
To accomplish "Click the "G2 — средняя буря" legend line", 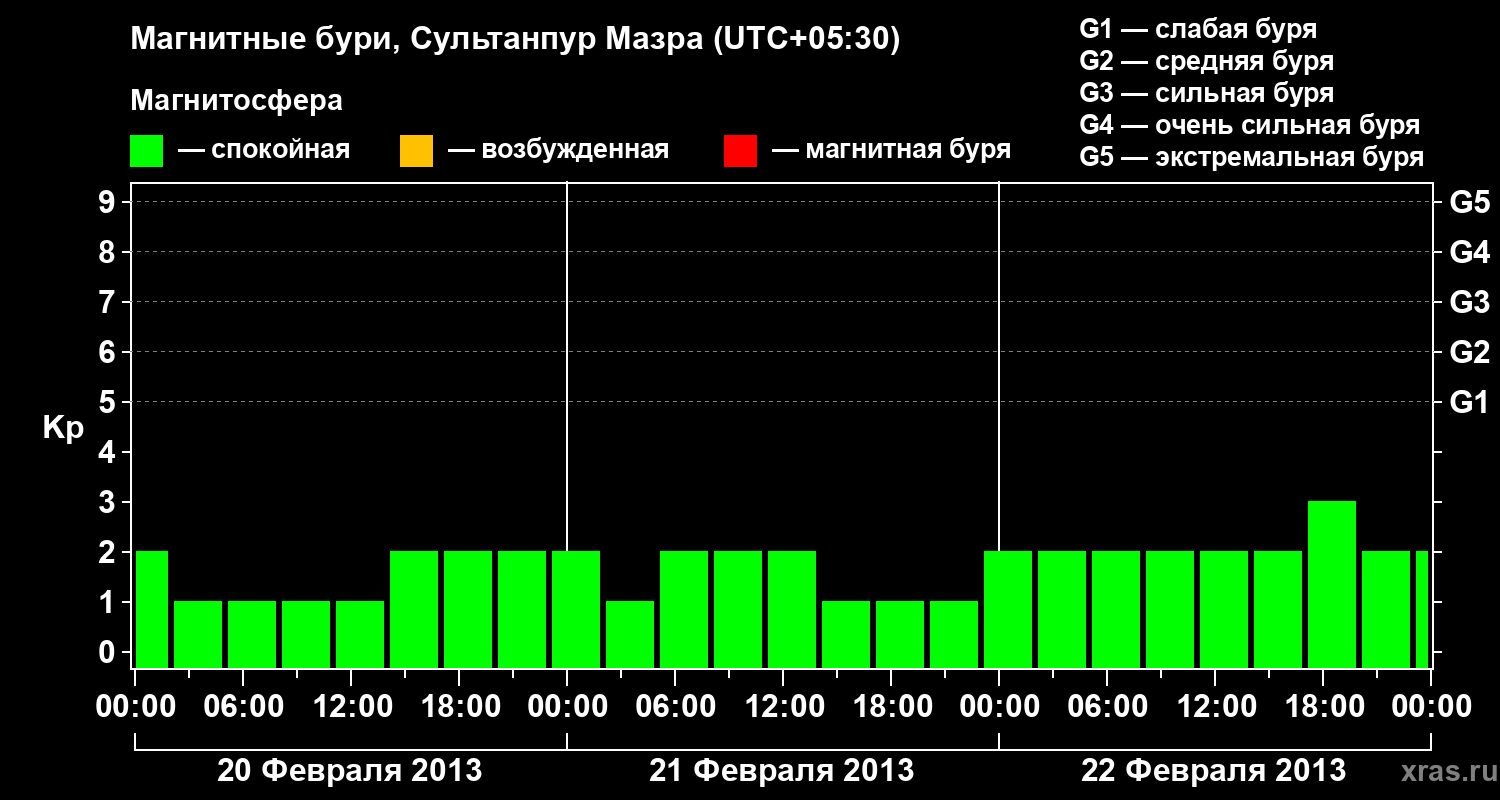I will [x=1206, y=61].
